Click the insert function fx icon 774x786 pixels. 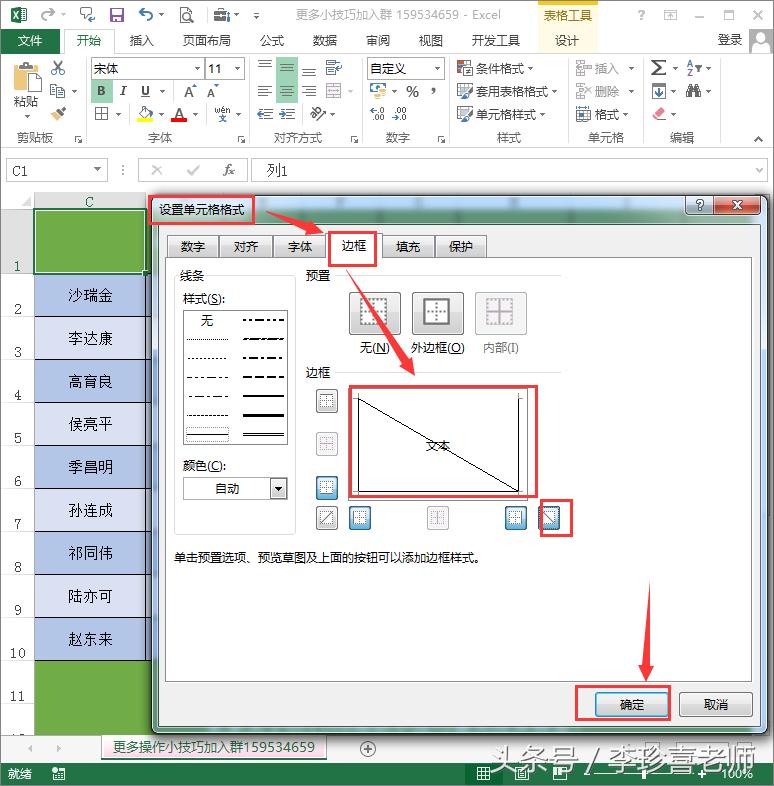229,170
